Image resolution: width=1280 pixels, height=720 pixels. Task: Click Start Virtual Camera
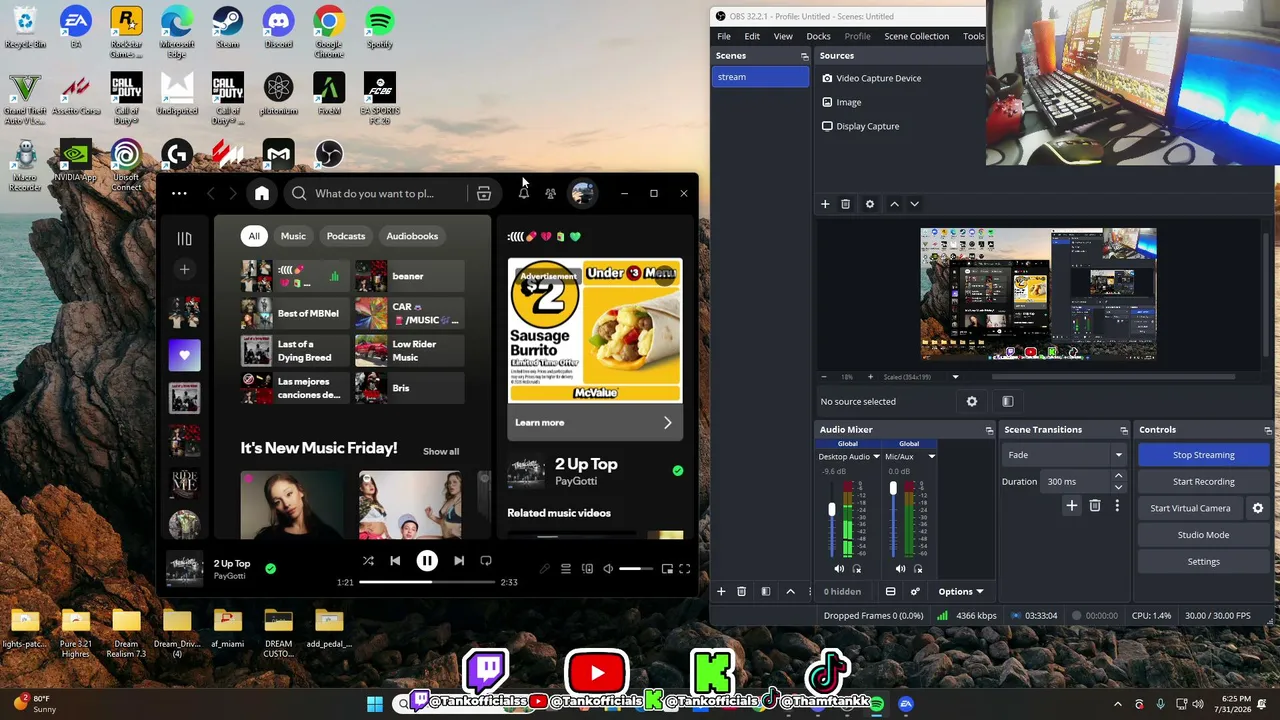pyautogui.click(x=1190, y=508)
